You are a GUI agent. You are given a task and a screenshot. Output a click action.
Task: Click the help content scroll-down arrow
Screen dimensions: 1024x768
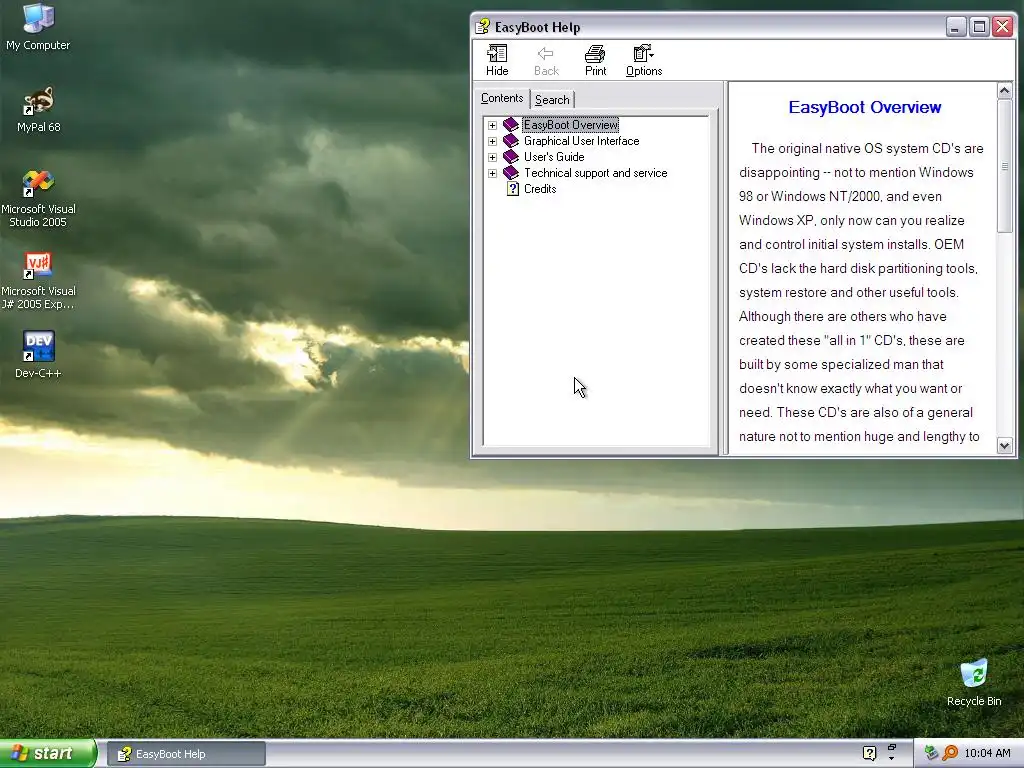tap(1004, 446)
